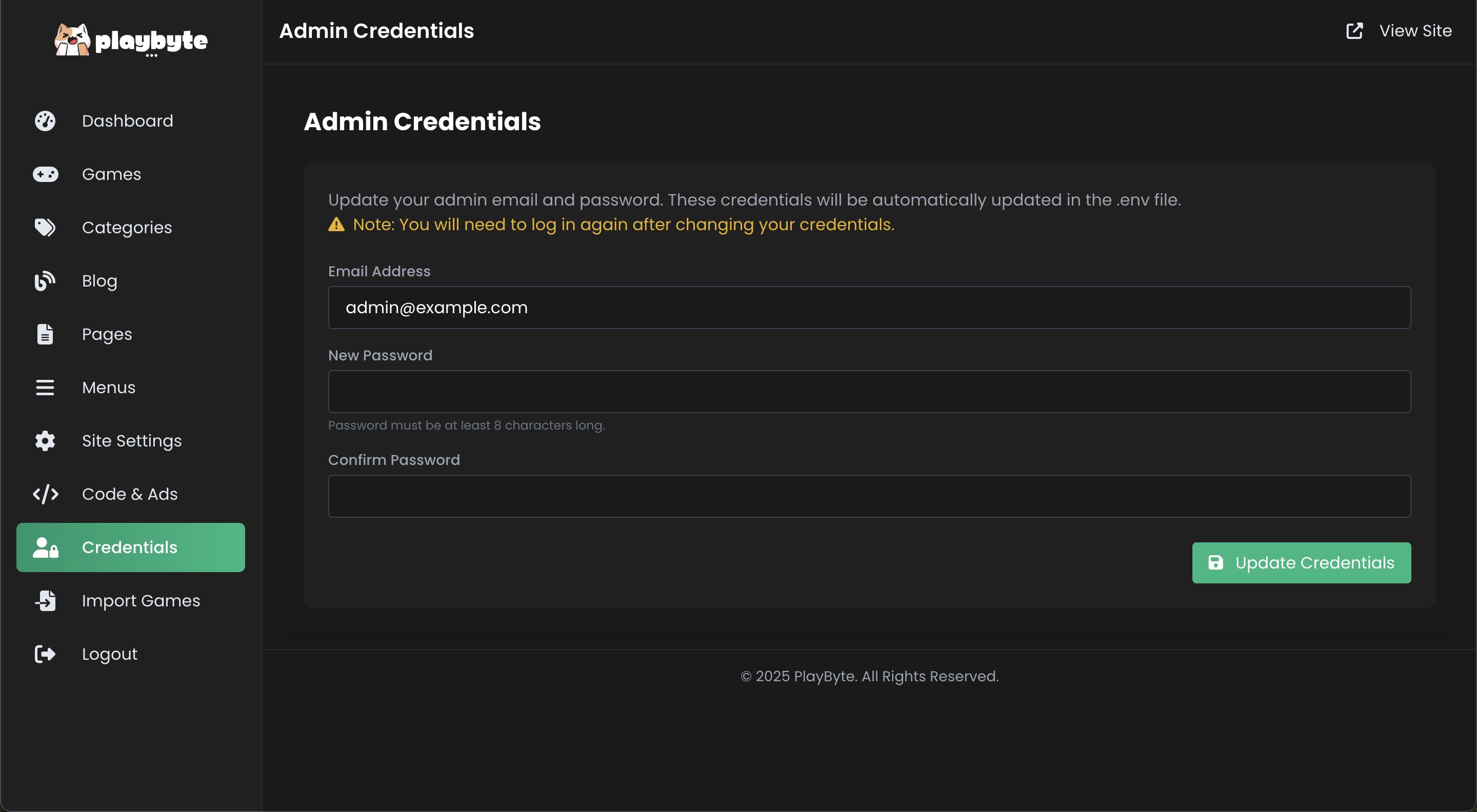The height and width of the screenshot is (812, 1477).
Task: Click the Code & Ads brackets icon
Action: [x=45, y=494]
